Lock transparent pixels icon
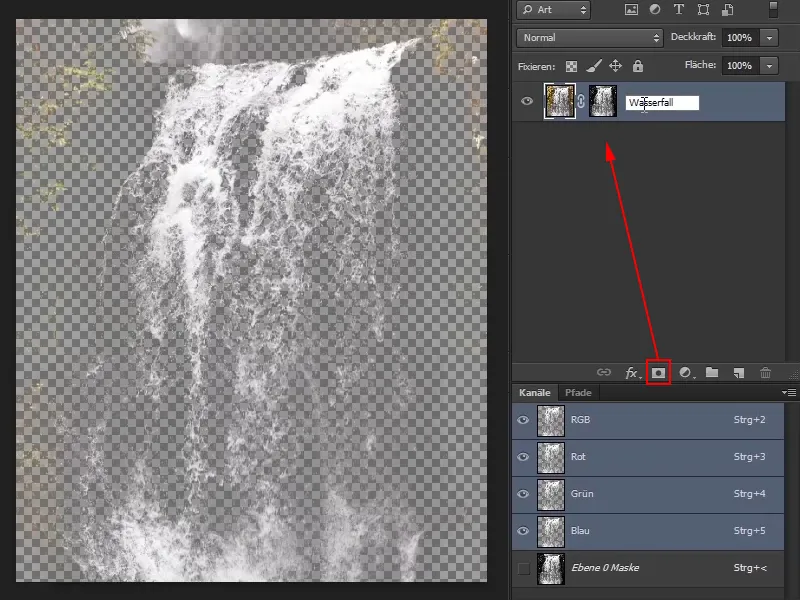This screenshot has width=800, height=600. tap(571, 66)
